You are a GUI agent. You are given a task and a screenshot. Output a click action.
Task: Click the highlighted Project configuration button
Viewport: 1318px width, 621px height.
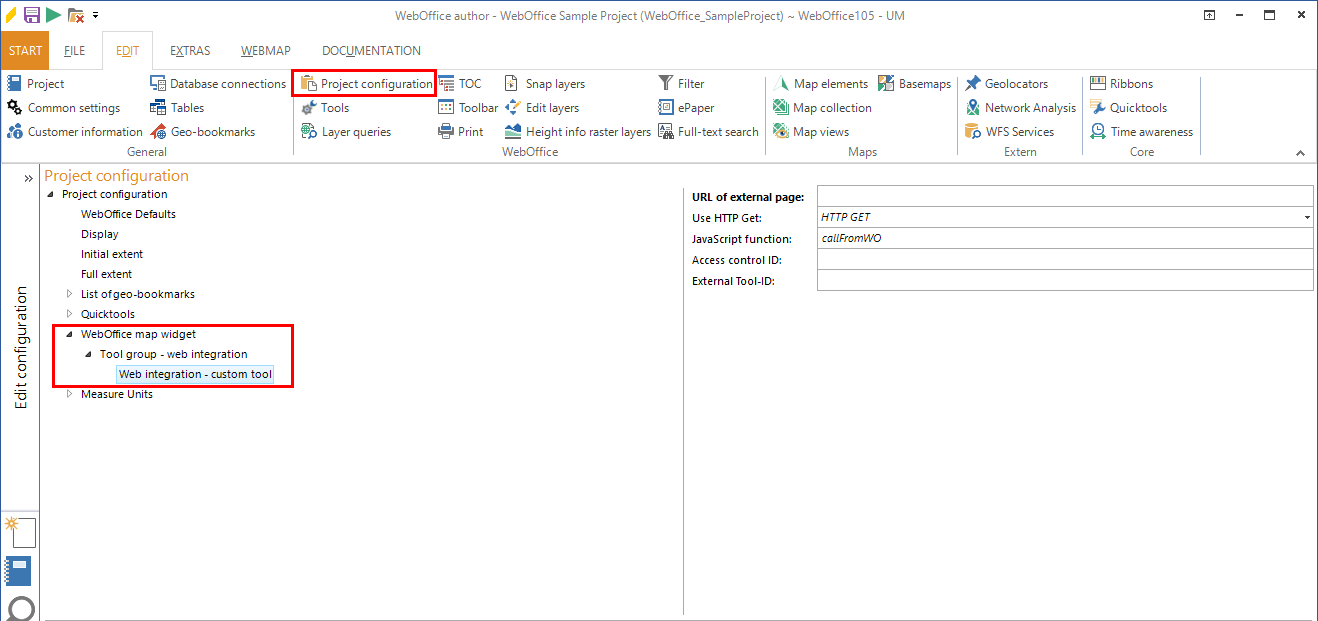364,83
